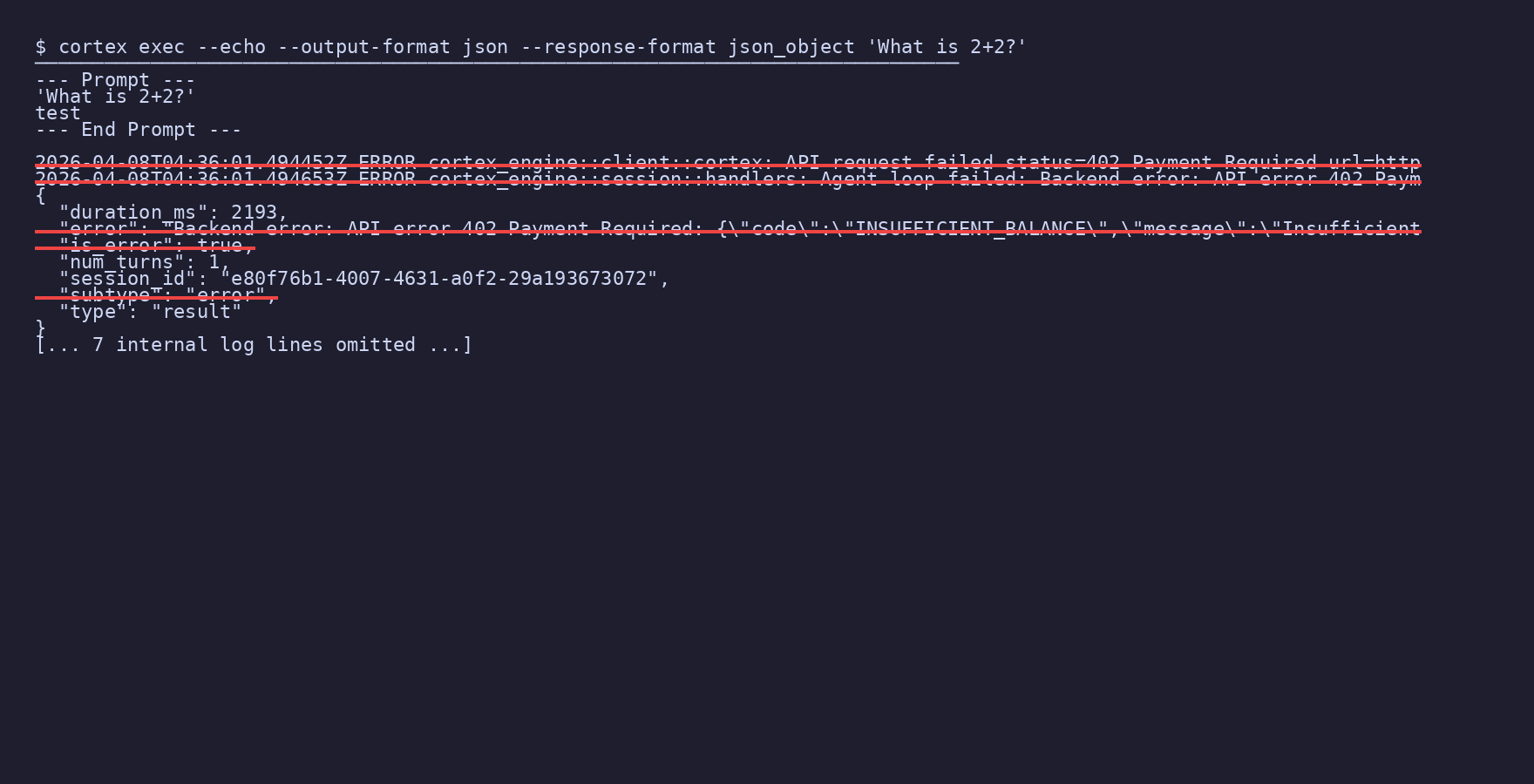Screen dimensions: 1534x784
Task: Click the 'subtype' error JSON line
Action: click(x=167, y=295)
